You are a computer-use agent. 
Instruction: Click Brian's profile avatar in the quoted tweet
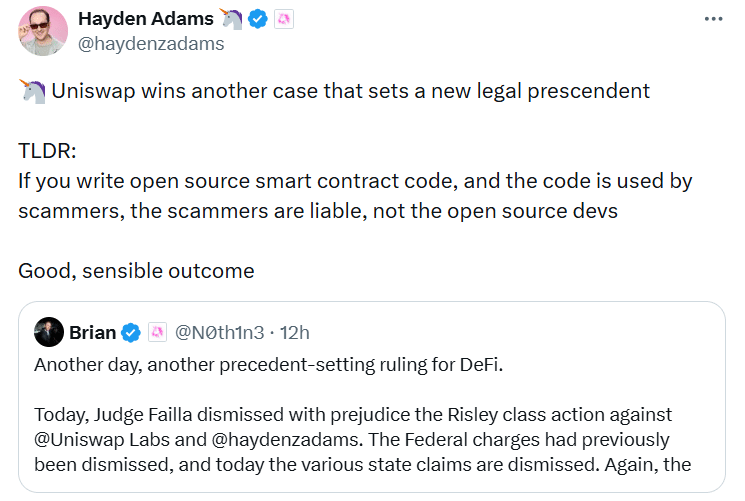(49, 332)
